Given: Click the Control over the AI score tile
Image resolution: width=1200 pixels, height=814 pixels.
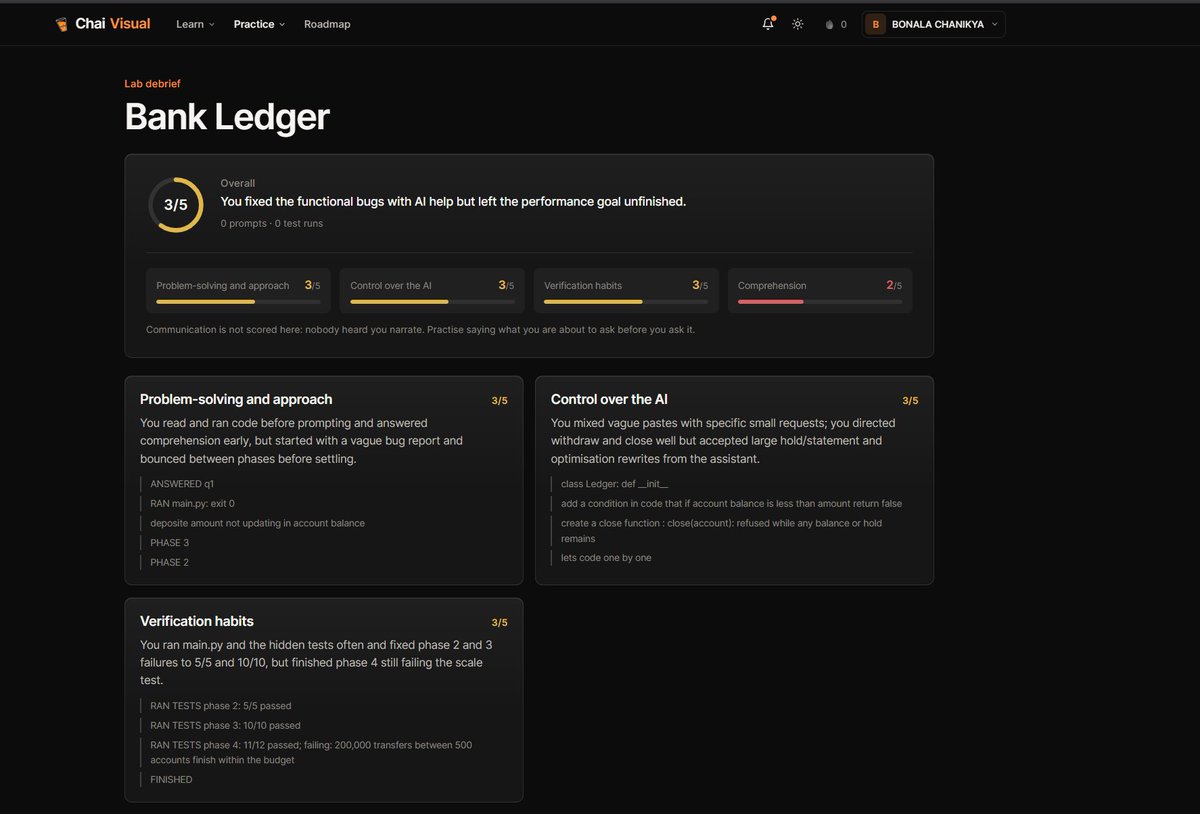Looking at the screenshot, I should [432, 290].
